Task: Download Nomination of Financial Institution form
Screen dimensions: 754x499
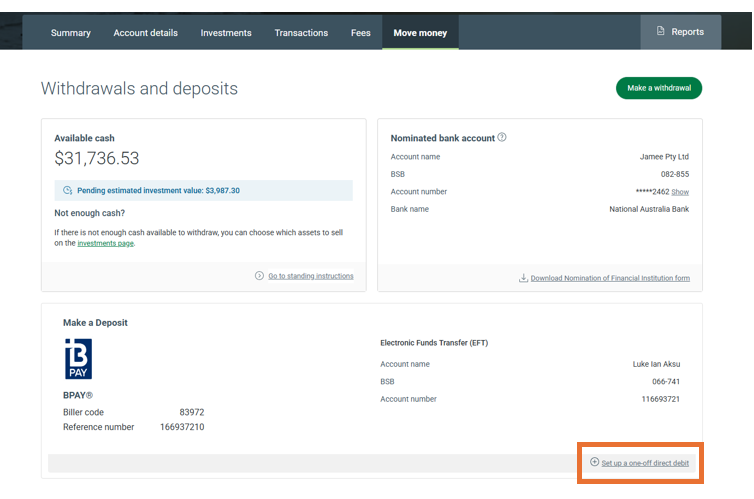Action: [x=610, y=278]
